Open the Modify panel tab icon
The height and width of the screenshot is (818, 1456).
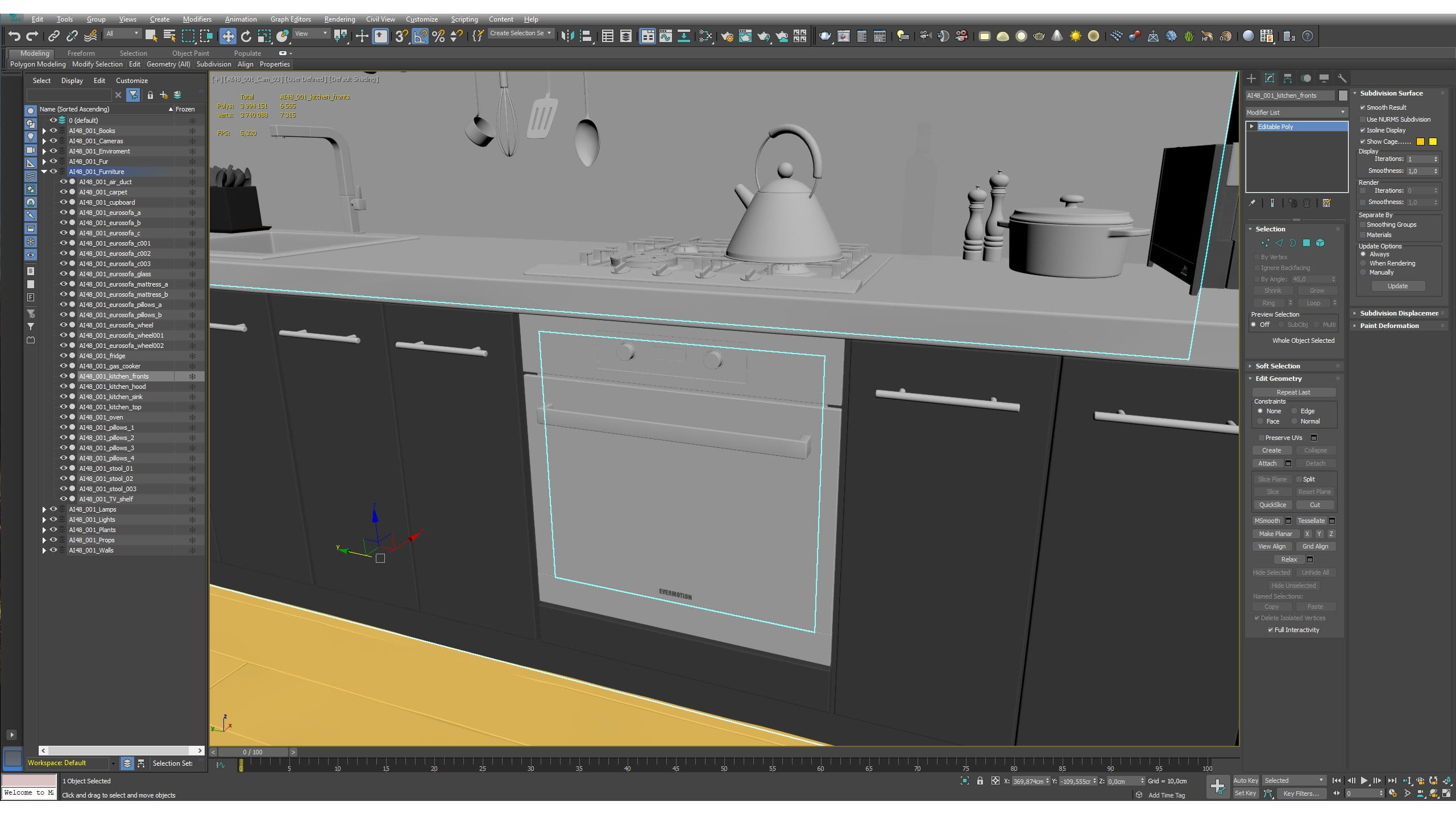click(x=1269, y=78)
